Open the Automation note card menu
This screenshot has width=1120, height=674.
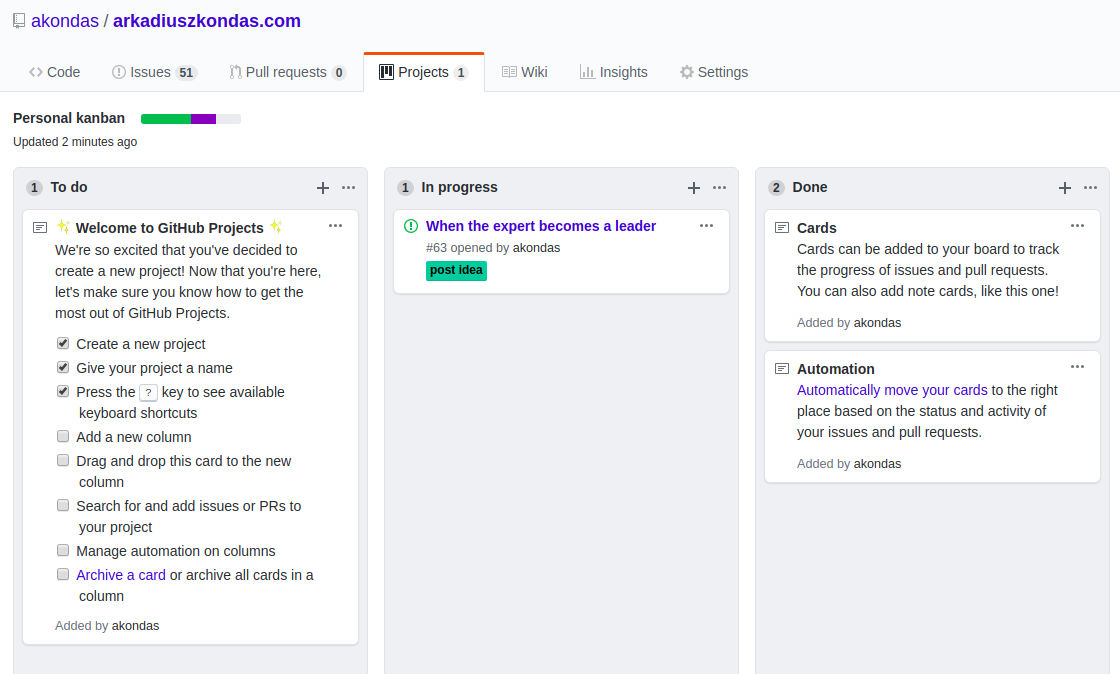pos(1077,367)
